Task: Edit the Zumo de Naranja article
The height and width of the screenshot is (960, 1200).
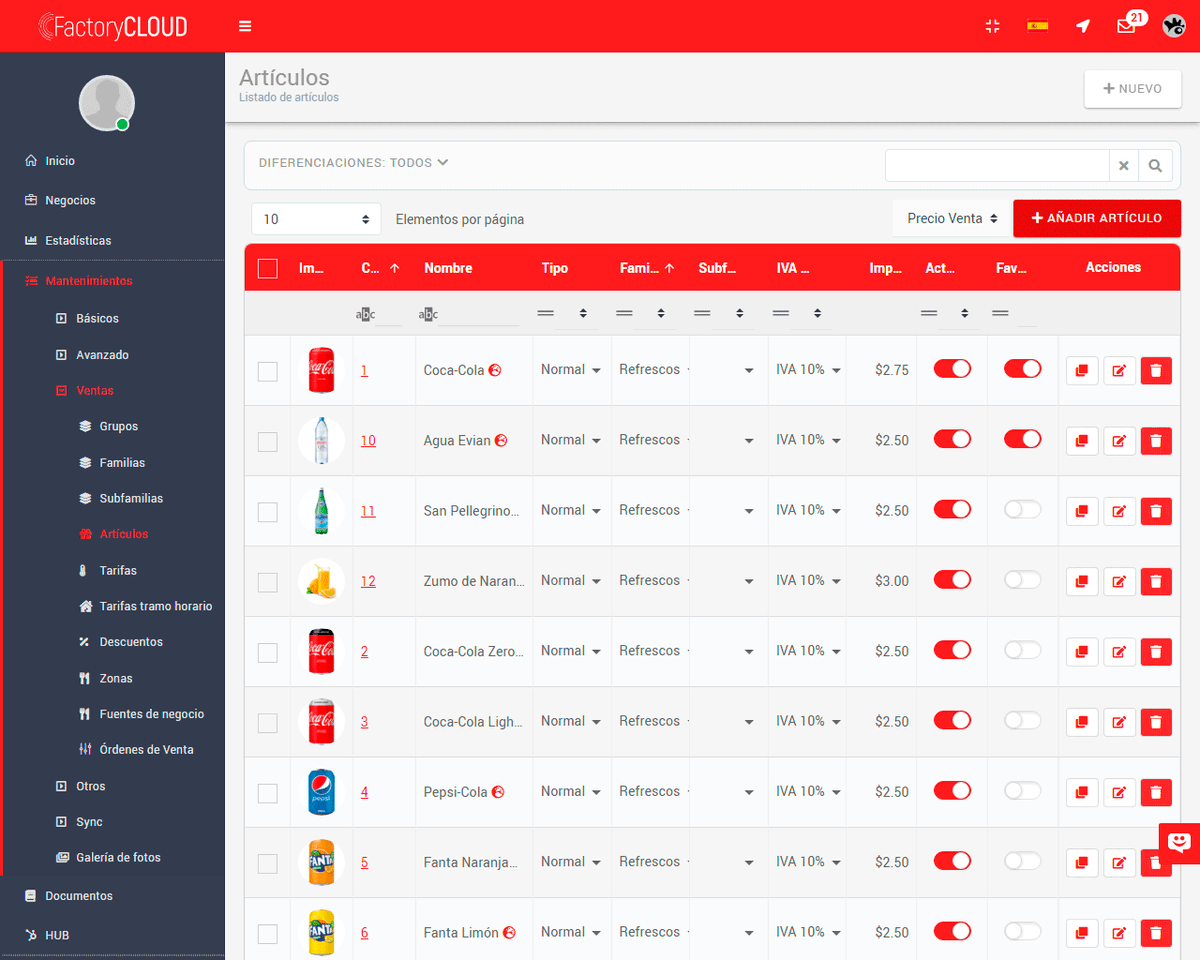Action: click(1119, 581)
